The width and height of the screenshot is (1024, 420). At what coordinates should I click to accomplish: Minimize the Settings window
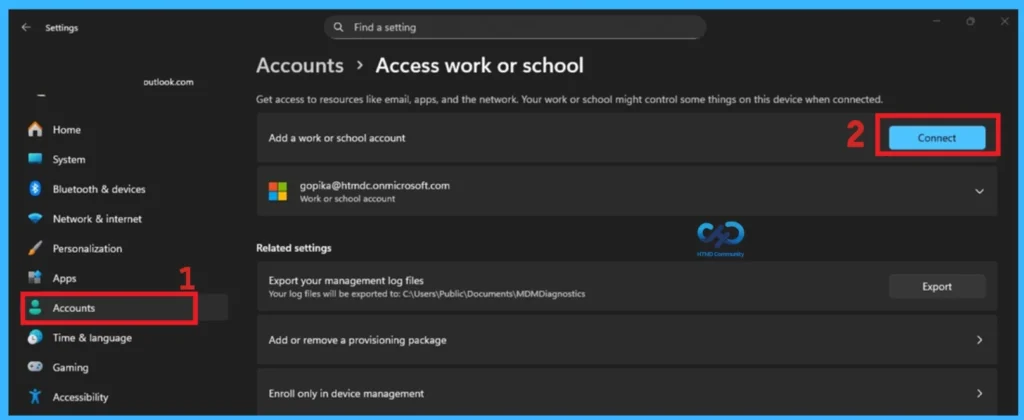[x=937, y=22]
